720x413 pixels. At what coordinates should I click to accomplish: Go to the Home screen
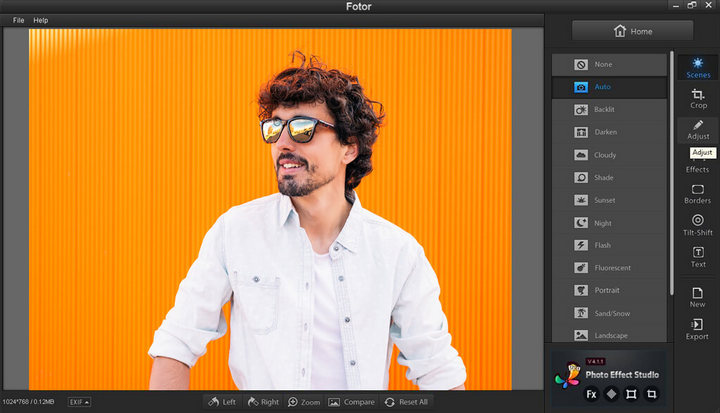(632, 31)
